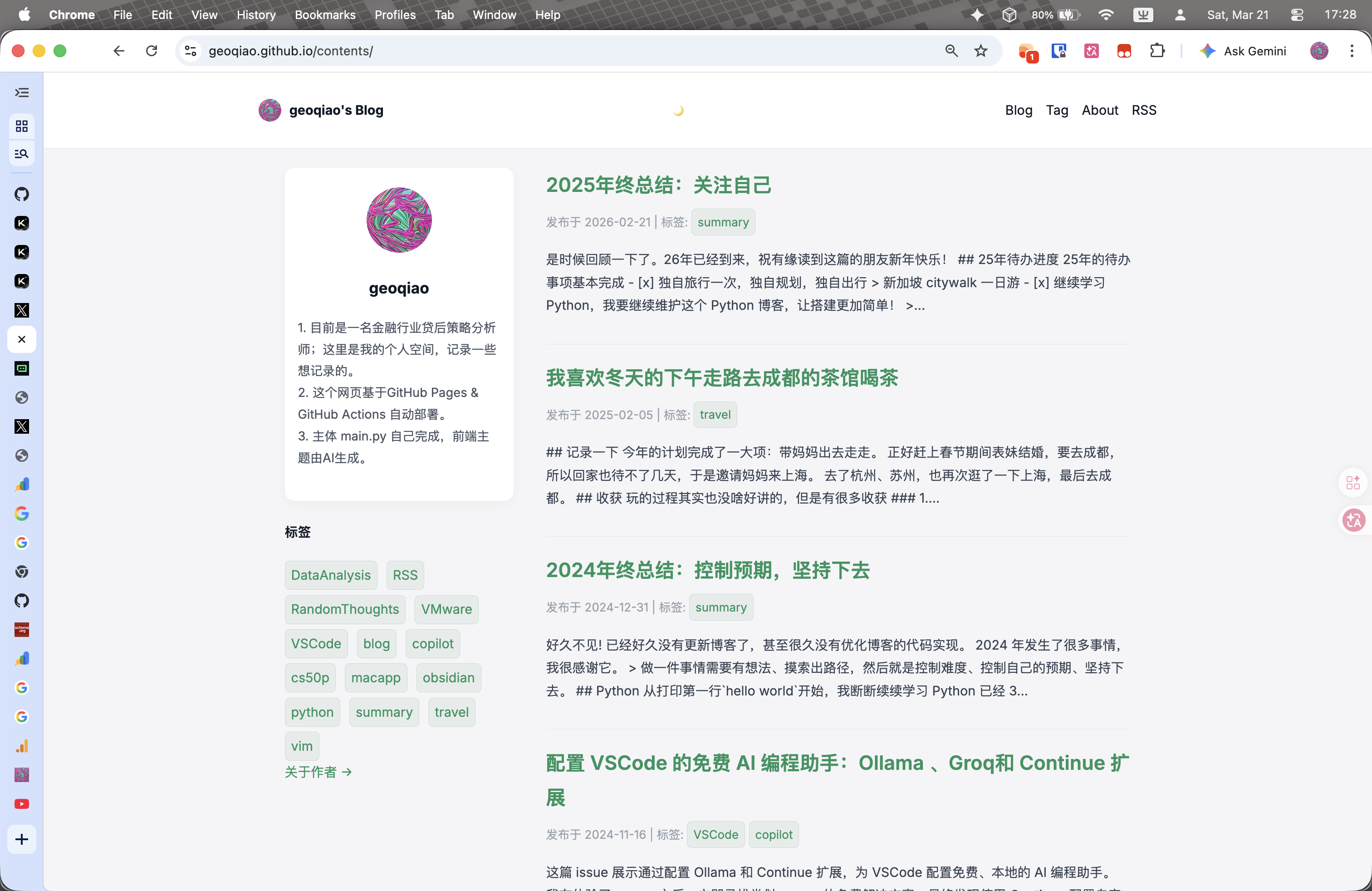1372x891 pixels.
Task: Open the red extension icon before the puzzle piece
Action: coord(1124,51)
